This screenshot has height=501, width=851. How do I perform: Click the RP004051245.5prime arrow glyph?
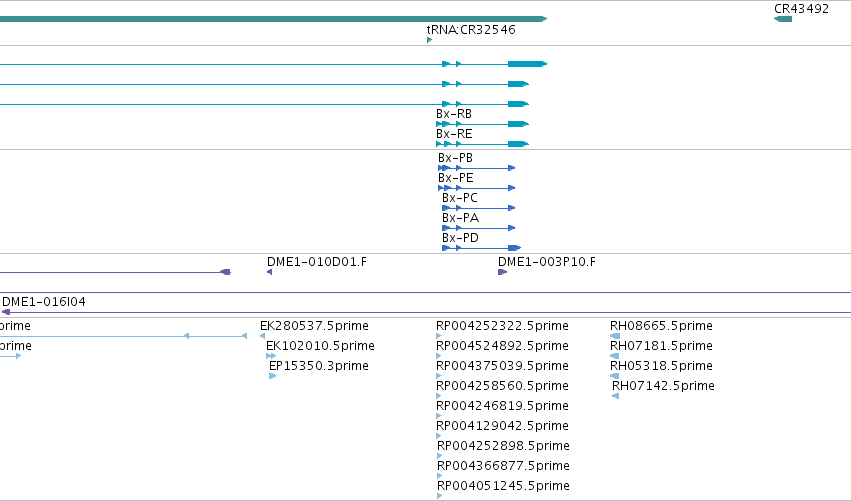pos(440,496)
